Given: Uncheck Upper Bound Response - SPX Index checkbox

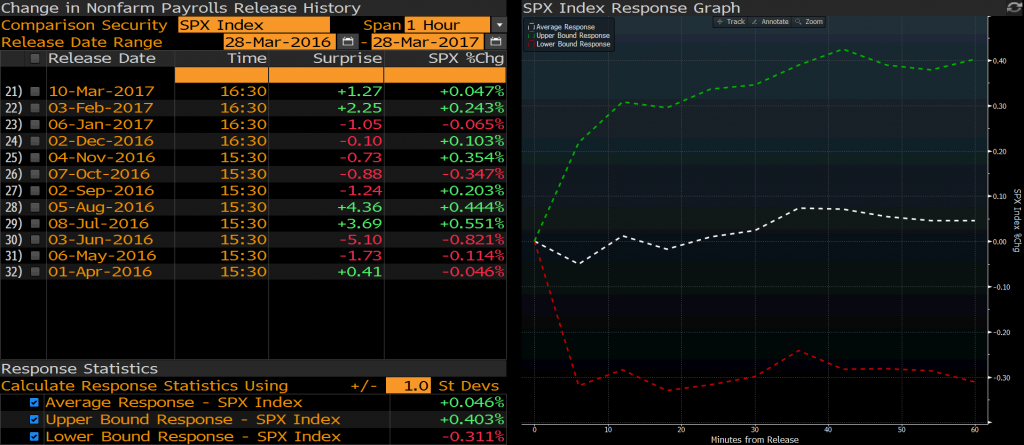Looking at the screenshot, I should (34, 420).
